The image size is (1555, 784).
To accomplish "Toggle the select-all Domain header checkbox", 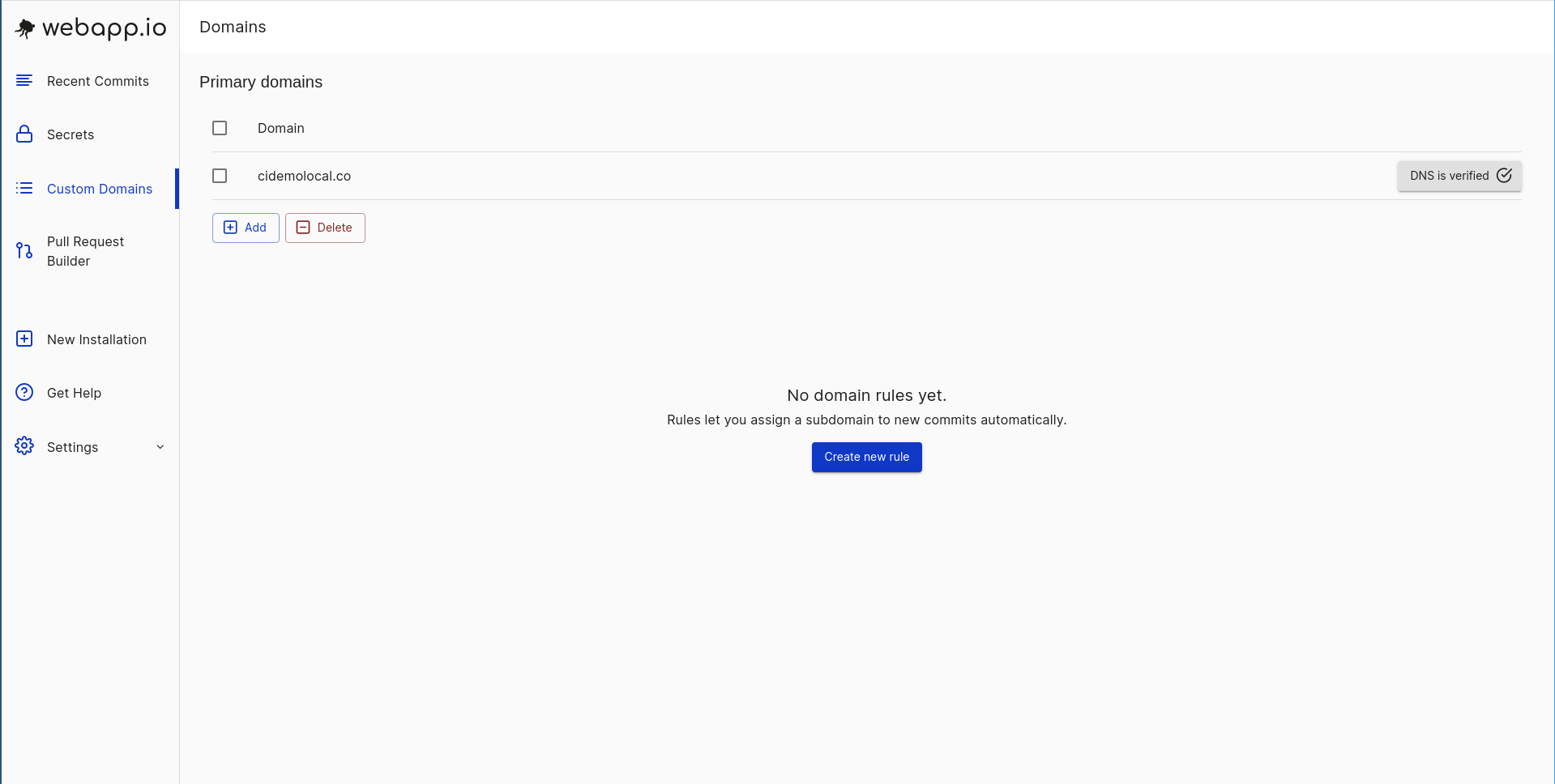I will click(x=220, y=128).
